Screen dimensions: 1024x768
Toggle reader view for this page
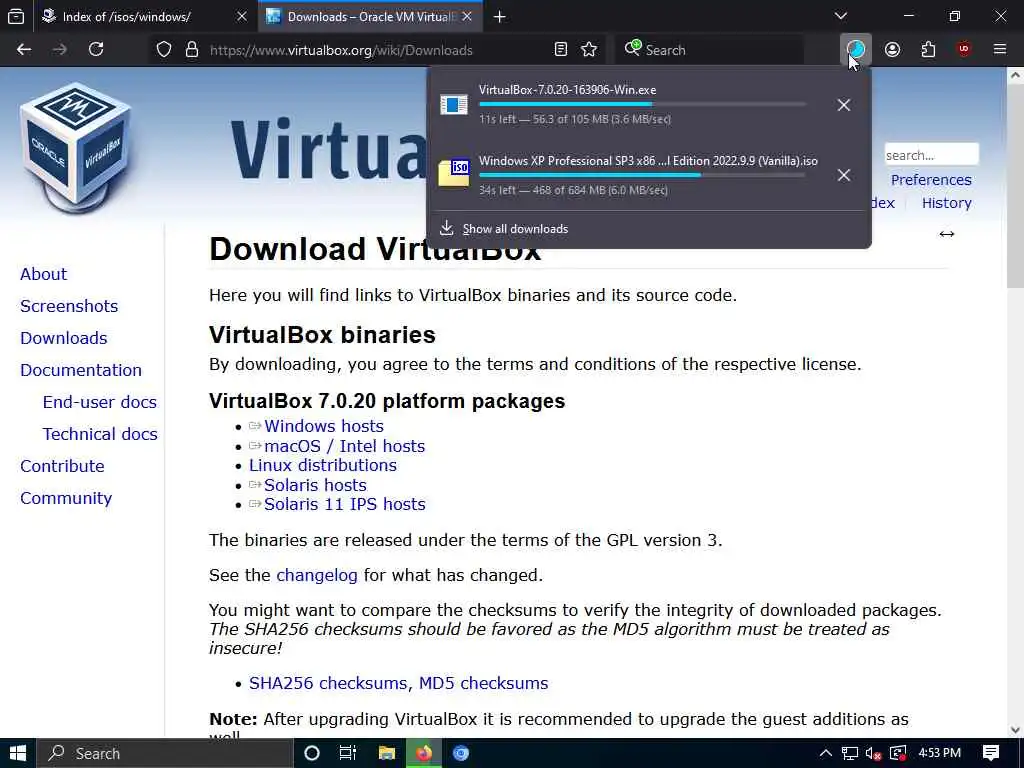pos(560,50)
